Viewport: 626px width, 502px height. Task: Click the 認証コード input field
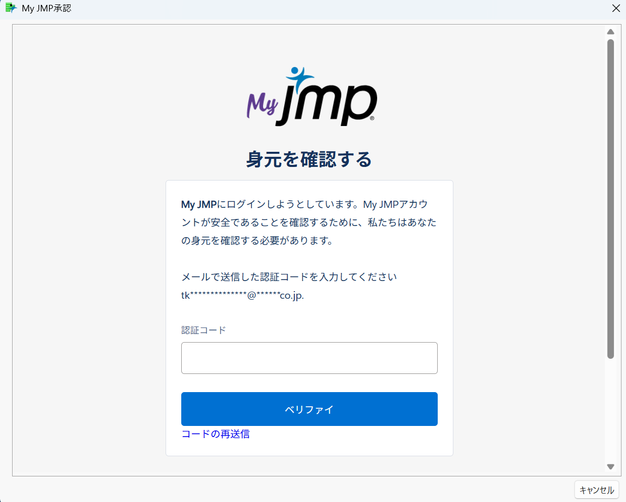[x=309, y=358]
